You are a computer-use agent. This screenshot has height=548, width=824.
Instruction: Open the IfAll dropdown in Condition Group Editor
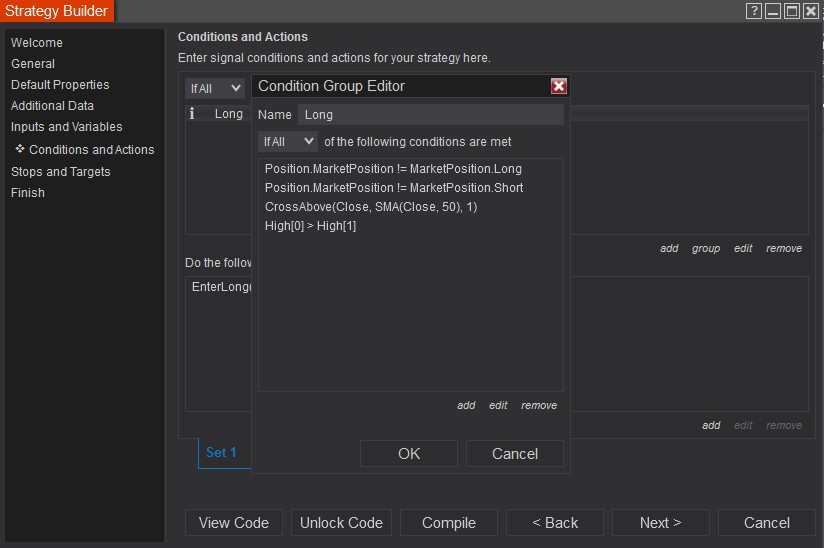click(288, 142)
